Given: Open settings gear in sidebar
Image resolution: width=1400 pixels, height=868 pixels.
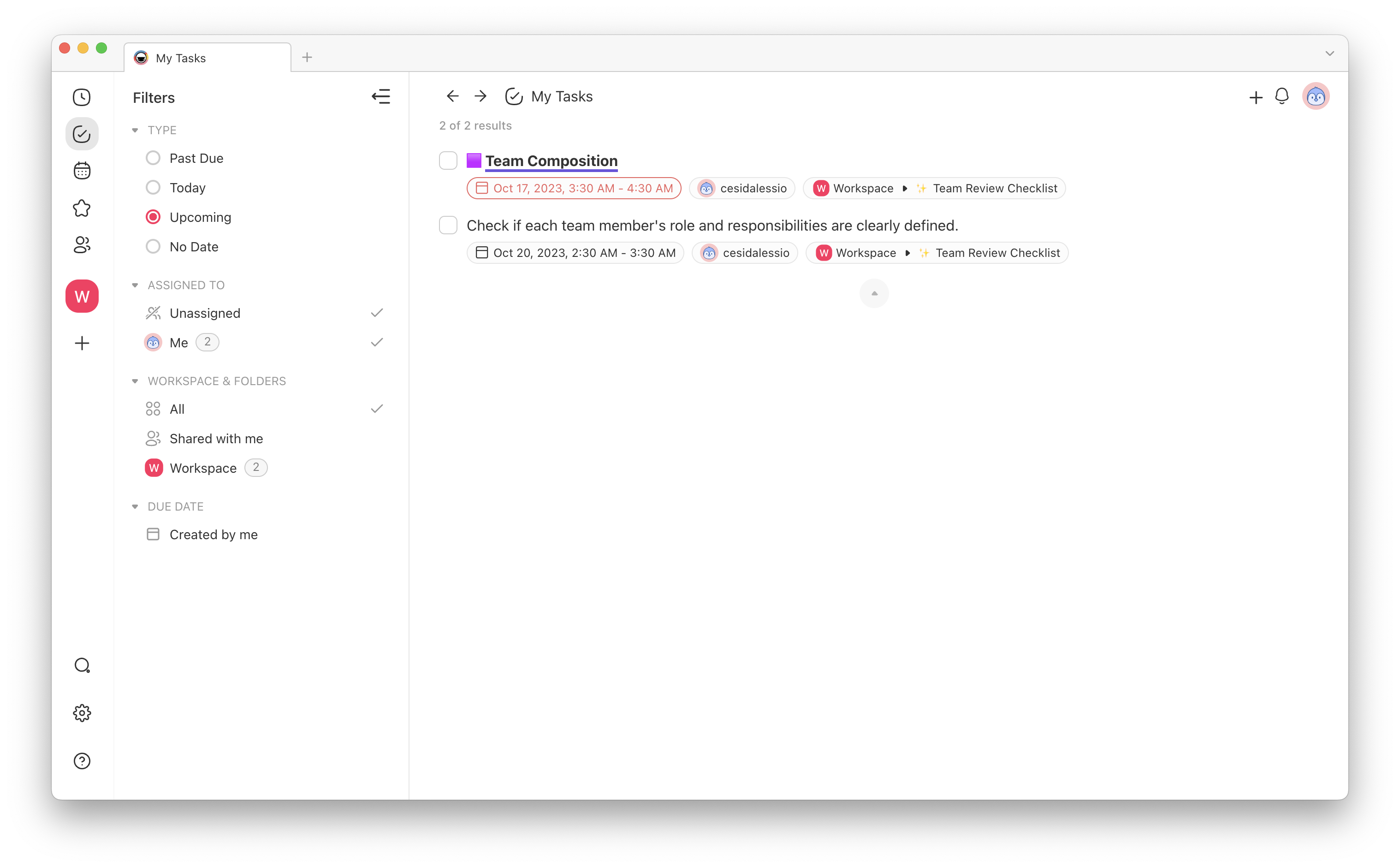Looking at the screenshot, I should point(82,713).
